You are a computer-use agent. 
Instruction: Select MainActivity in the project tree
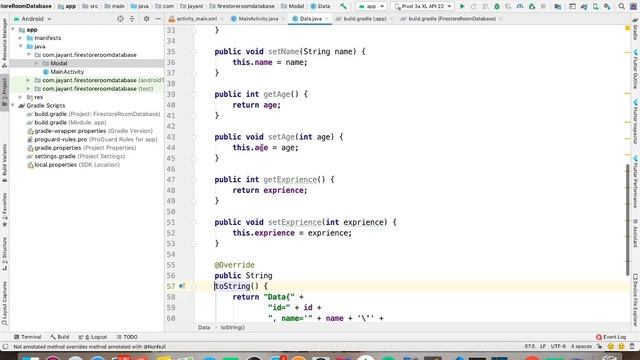coord(67,72)
